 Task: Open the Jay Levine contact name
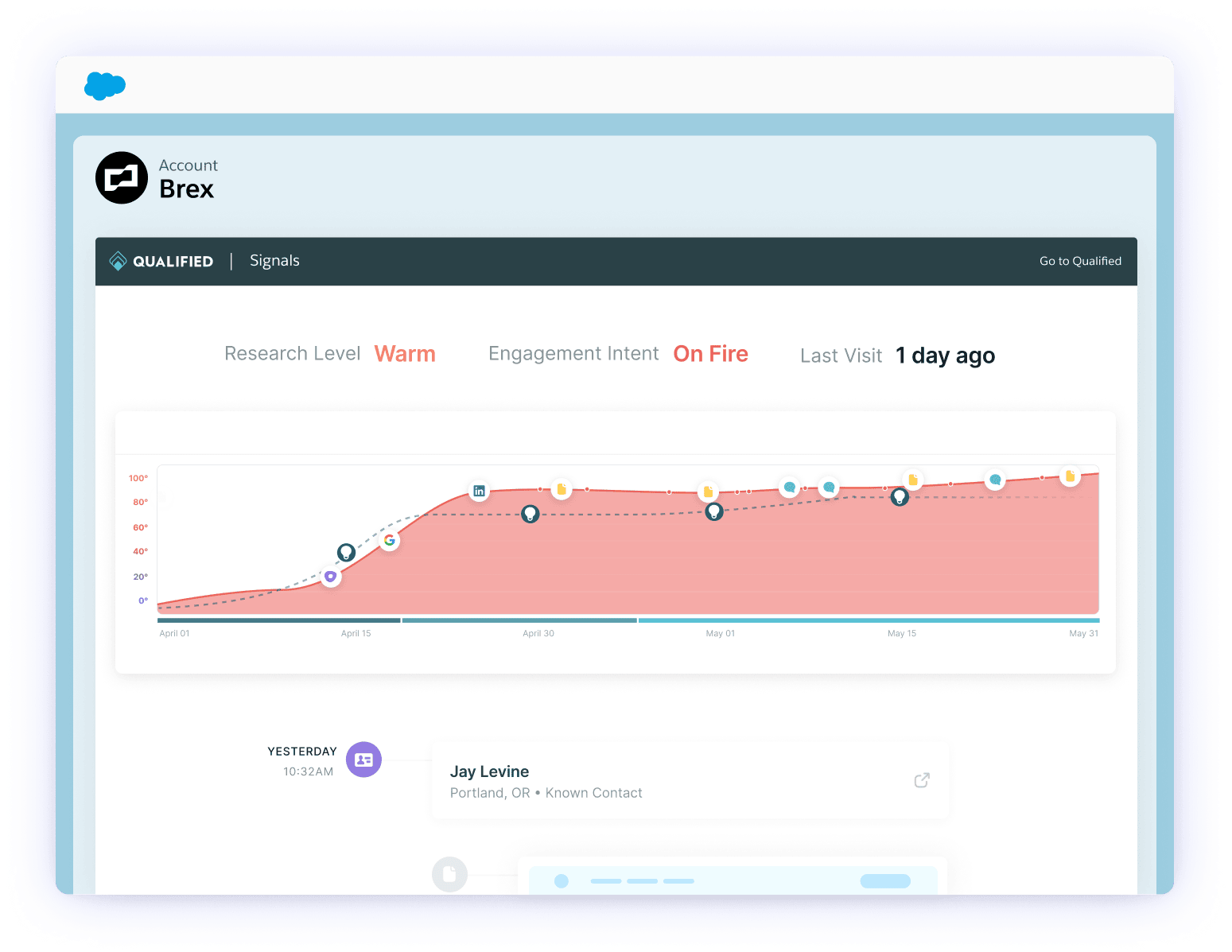489,771
